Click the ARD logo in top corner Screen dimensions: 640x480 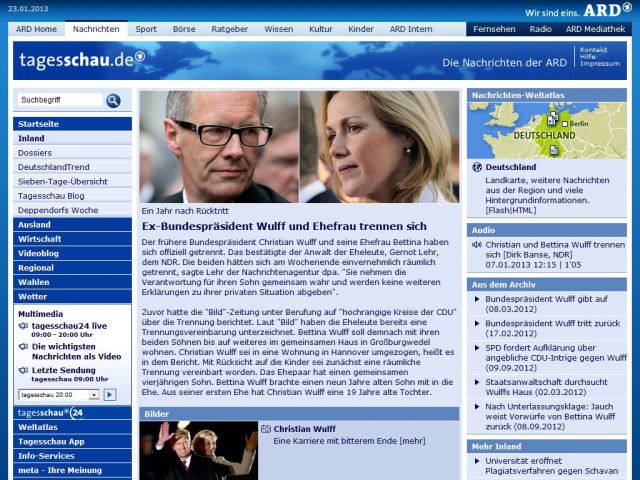pos(607,10)
